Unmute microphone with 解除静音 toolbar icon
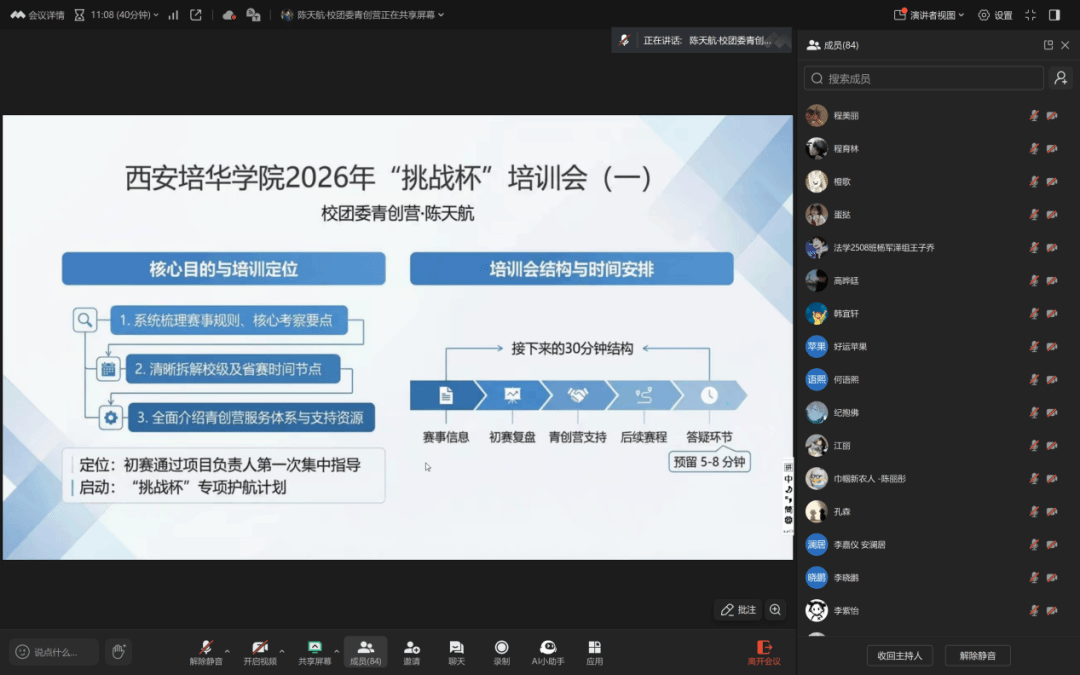Screen dimensions: 1080x675 coord(206,650)
